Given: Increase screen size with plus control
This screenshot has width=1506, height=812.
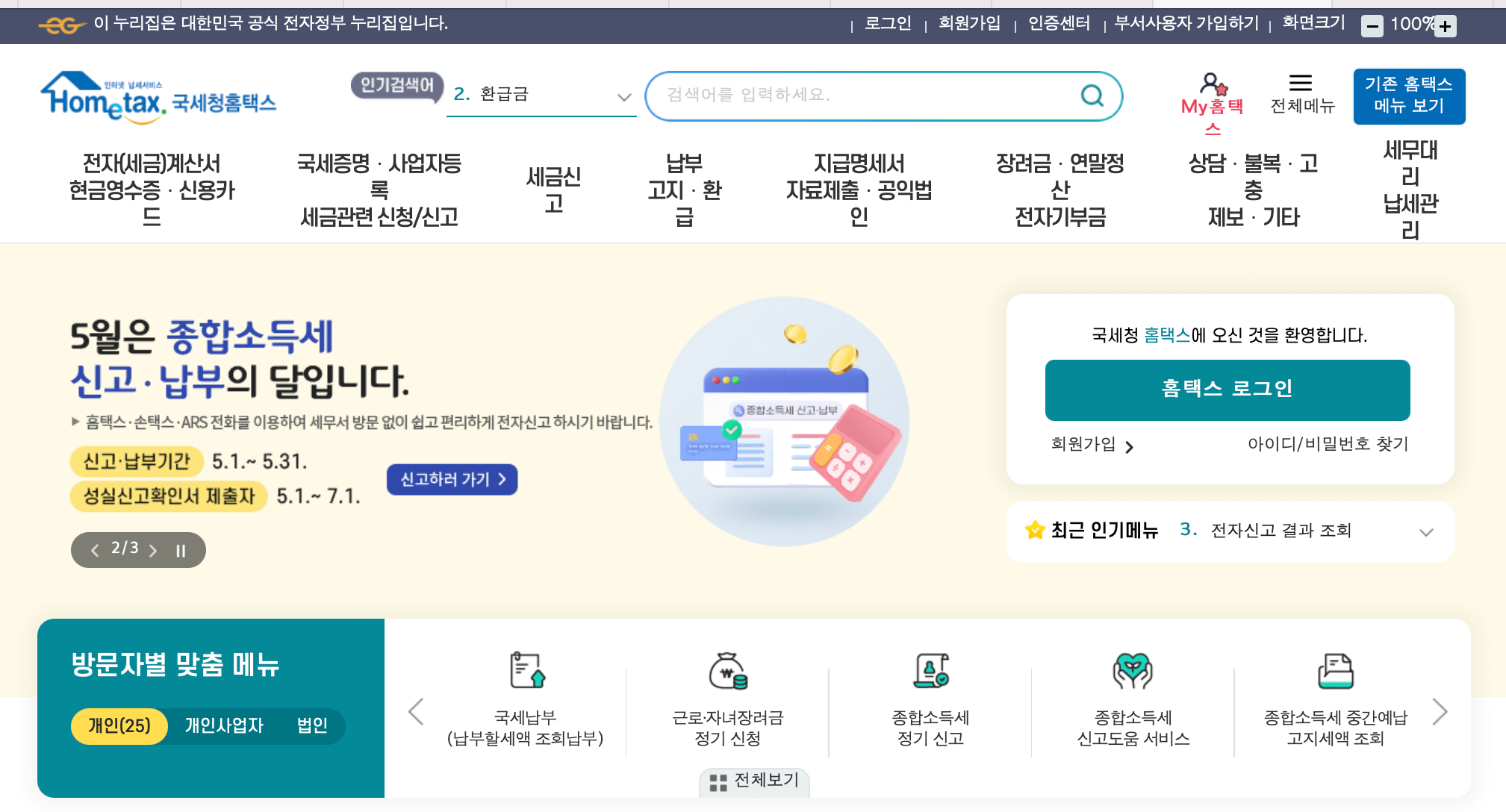Looking at the screenshot, I should 1446,25.
